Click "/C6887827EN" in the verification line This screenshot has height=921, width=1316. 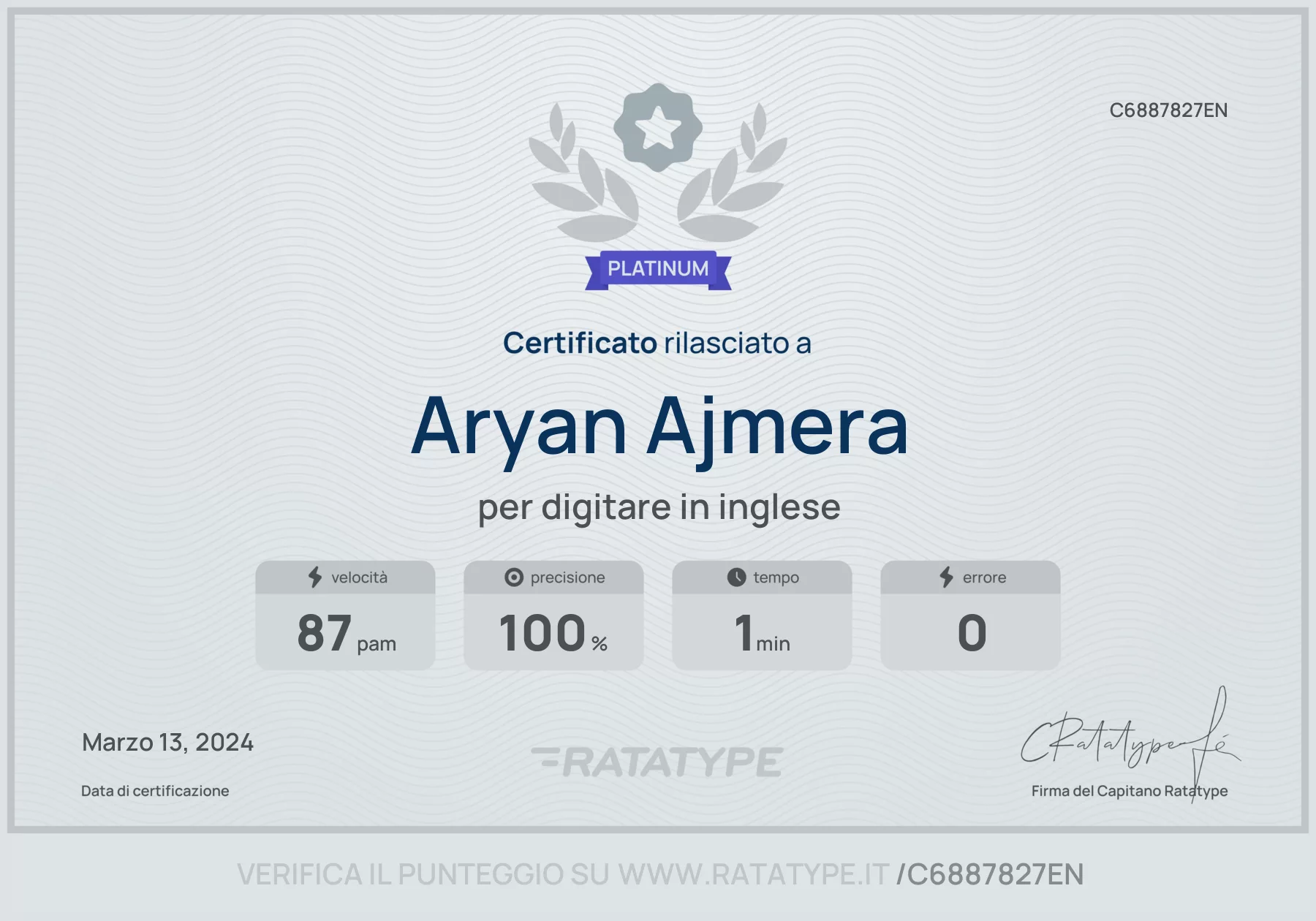pyautogui.click(x=990, y=874)
